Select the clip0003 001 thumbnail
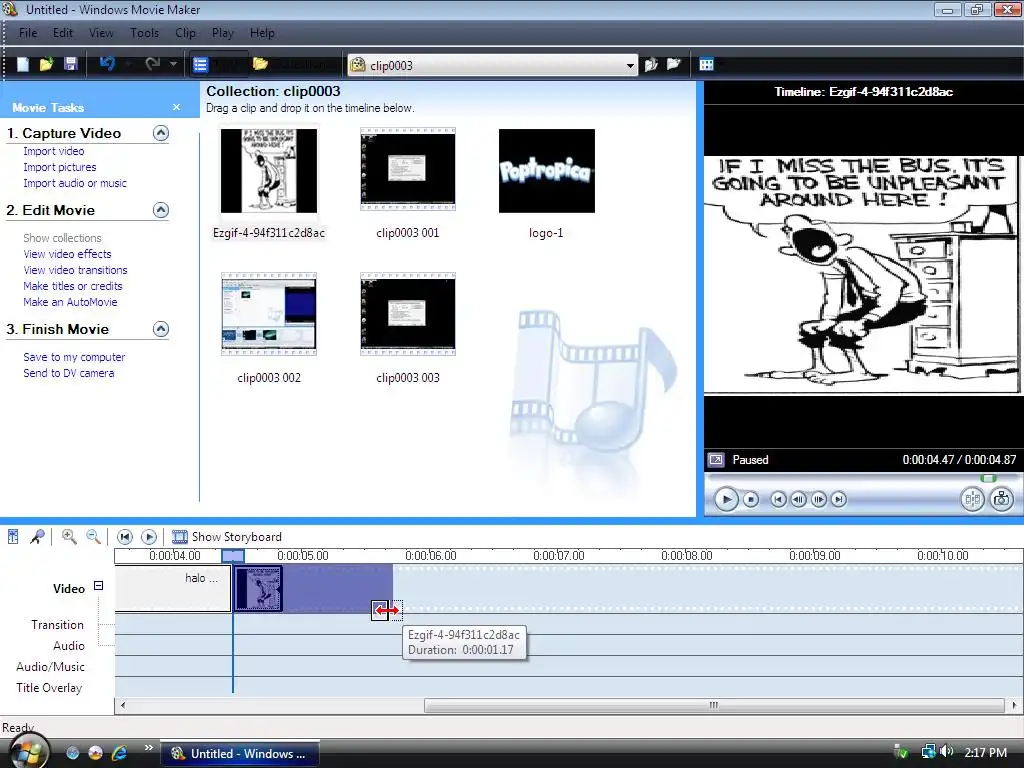Viewport: 1024px width, 768px height. coord(408,170)
